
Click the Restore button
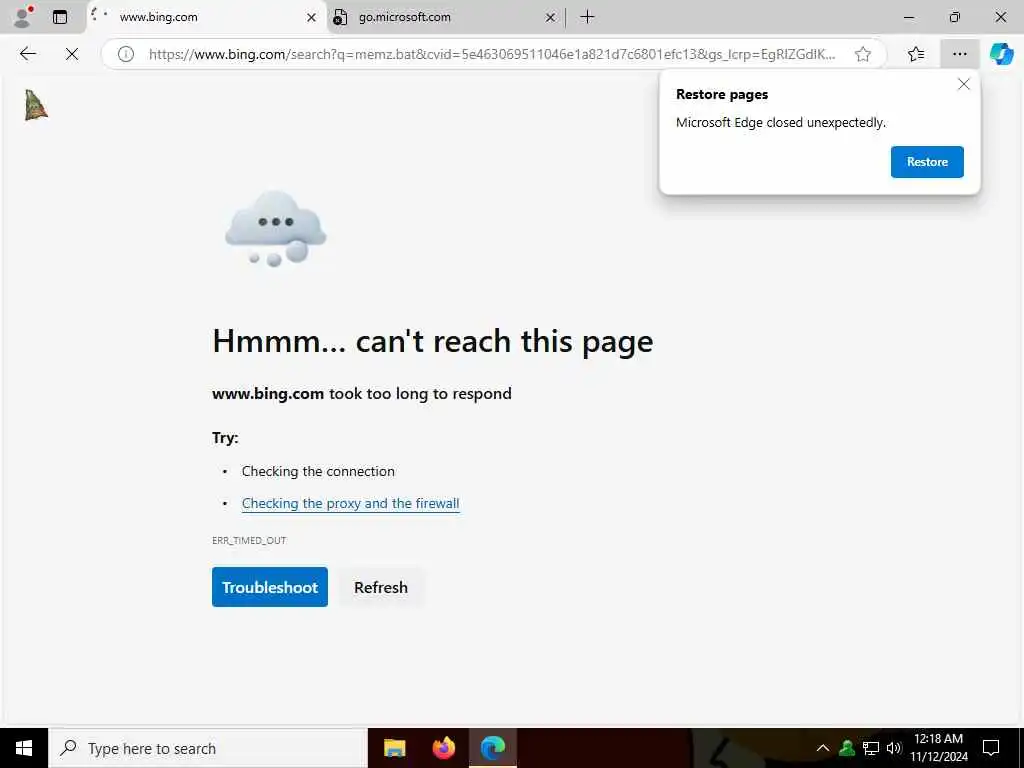coord(927,162)
